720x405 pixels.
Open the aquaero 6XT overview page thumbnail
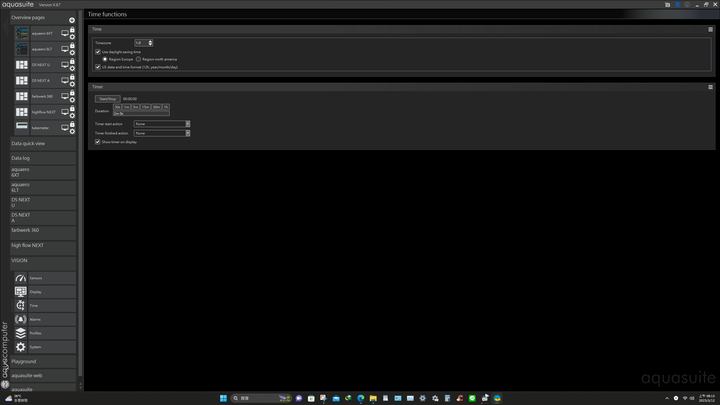pyautogui.click(x=22, y=34)
